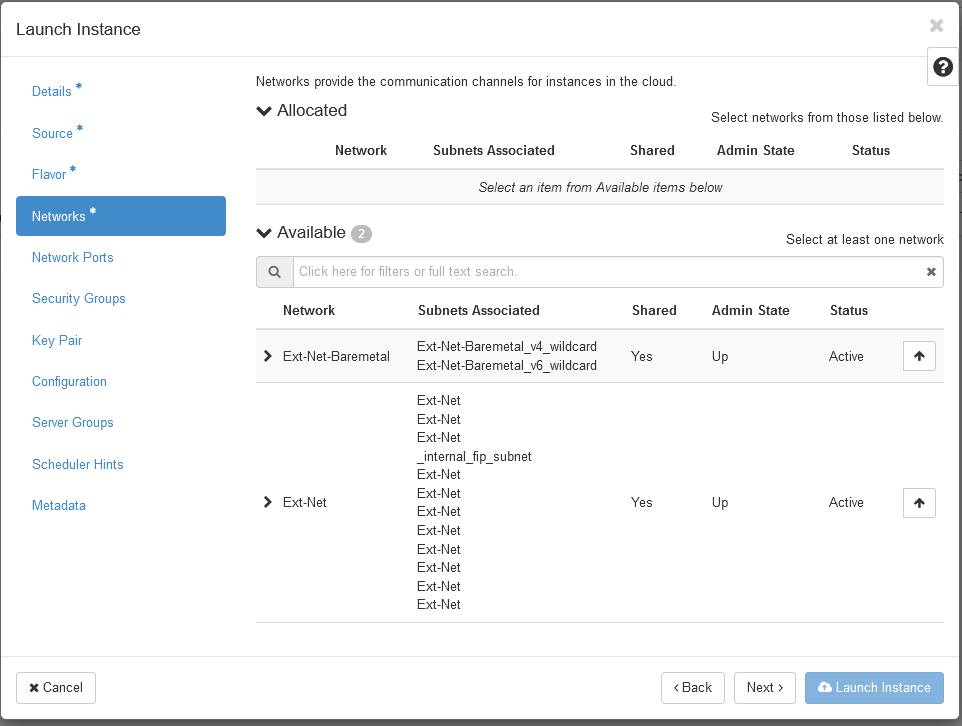
Task: Close the Launch Instance dialog
Action: pos(936,26)
